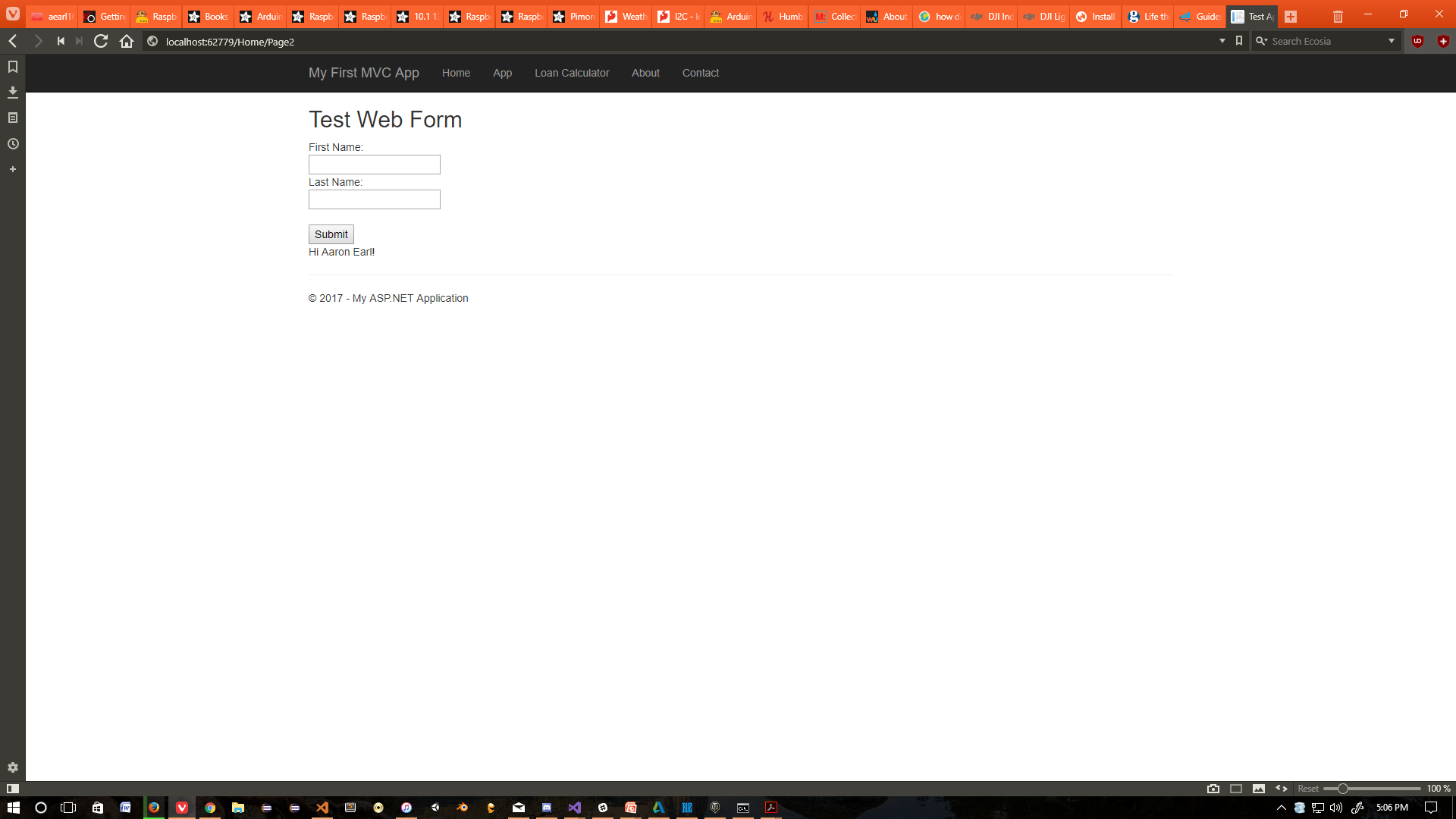This screenshot has height=819, width=1456.
Task: Select the Loan Calculator navigation item
Action: (x=572, y=73)
